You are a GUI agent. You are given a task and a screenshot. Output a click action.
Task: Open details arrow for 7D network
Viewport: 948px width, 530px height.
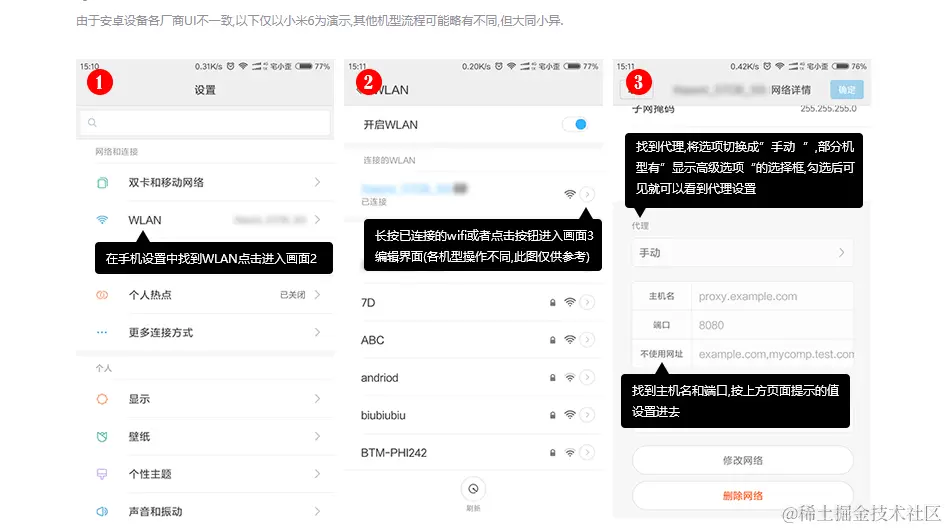587,302
